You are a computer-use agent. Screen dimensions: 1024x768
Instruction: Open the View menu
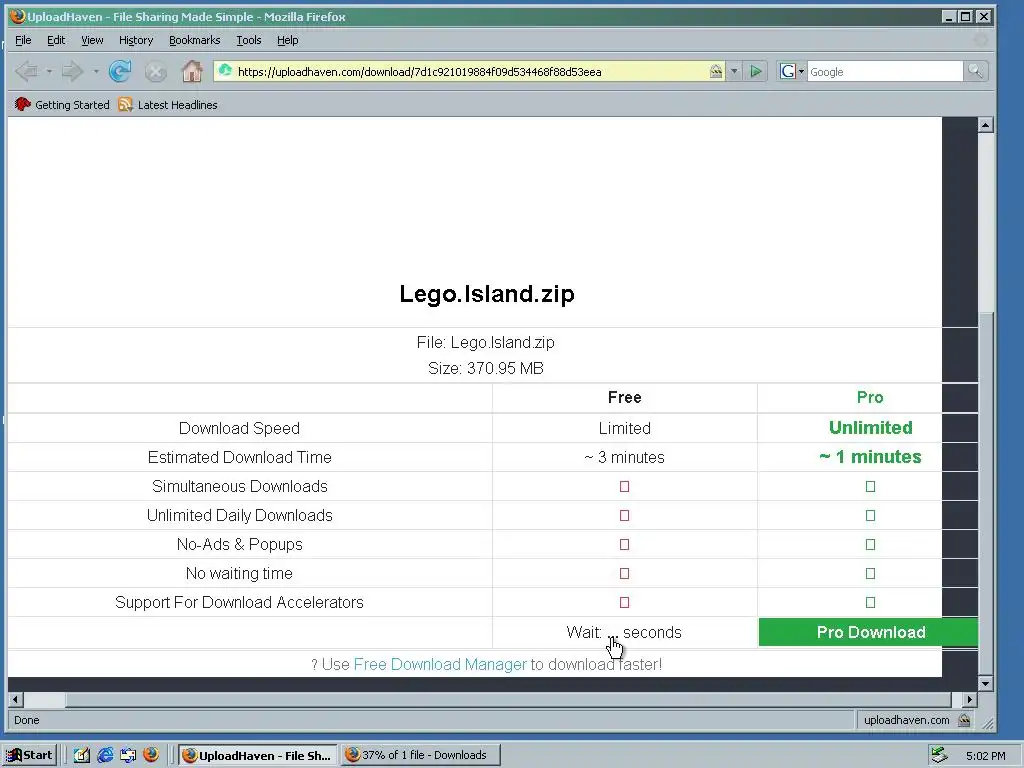92,40
